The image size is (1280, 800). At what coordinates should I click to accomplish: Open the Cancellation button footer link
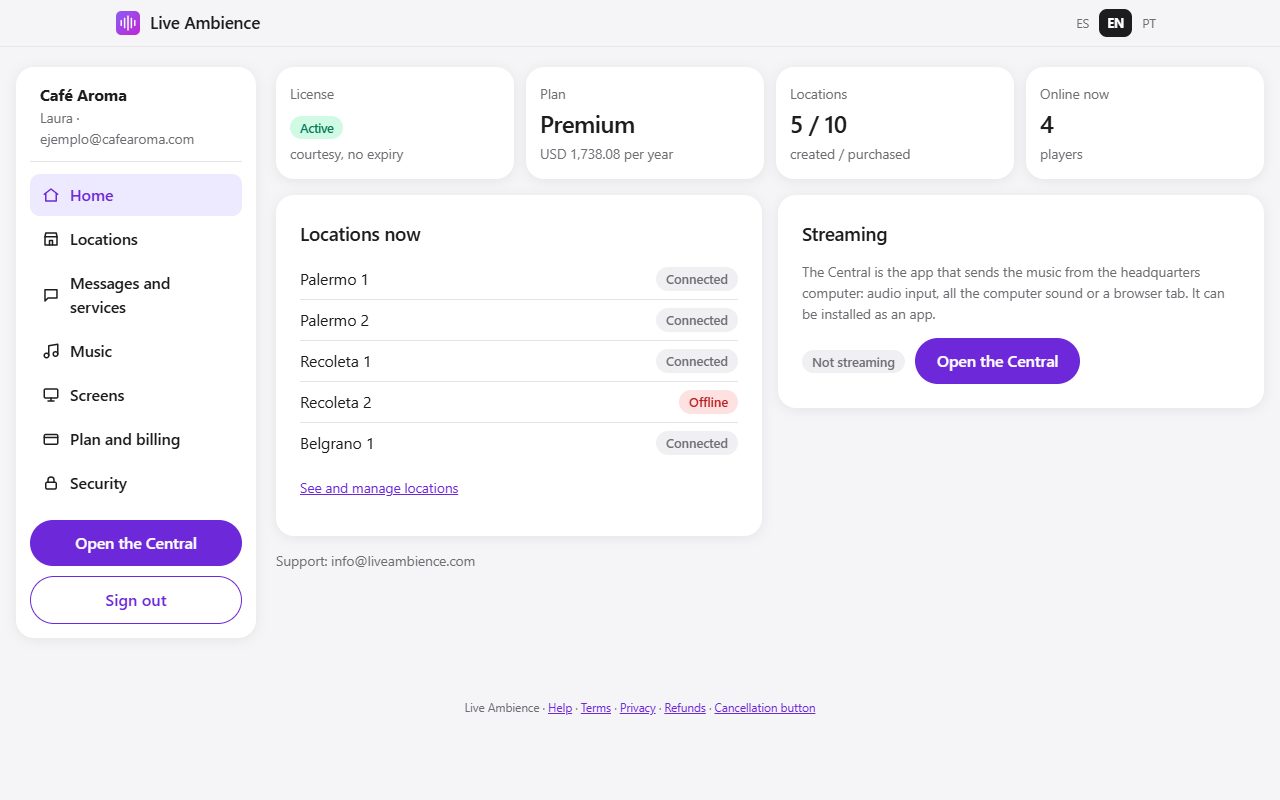pyautogui.click(x=765, y=708)
